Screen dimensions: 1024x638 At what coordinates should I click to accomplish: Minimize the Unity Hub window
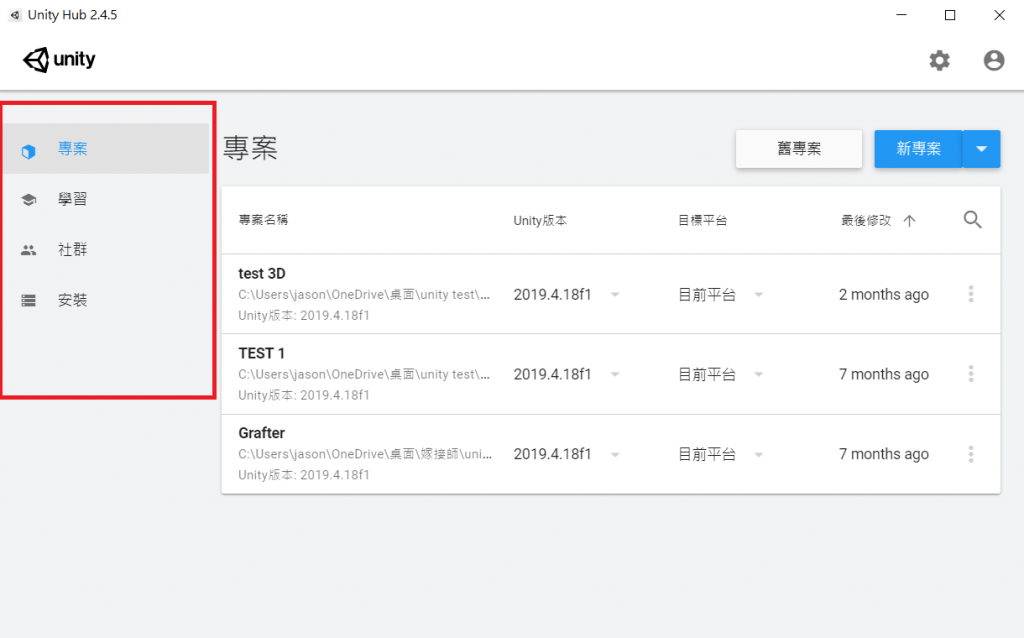tap(901, 14)
